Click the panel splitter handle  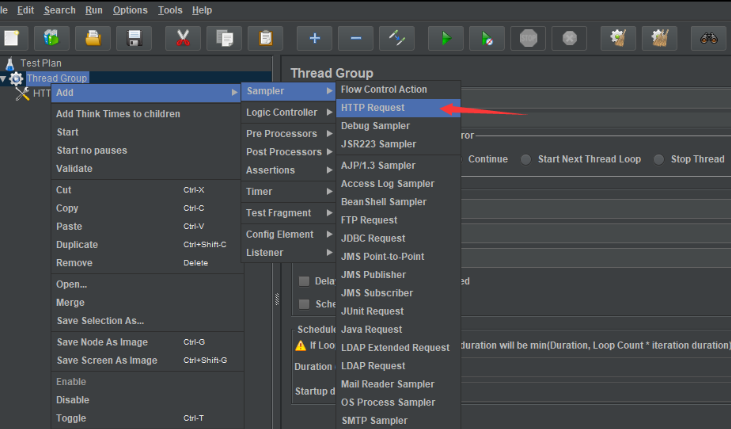(x=277, y=299)
